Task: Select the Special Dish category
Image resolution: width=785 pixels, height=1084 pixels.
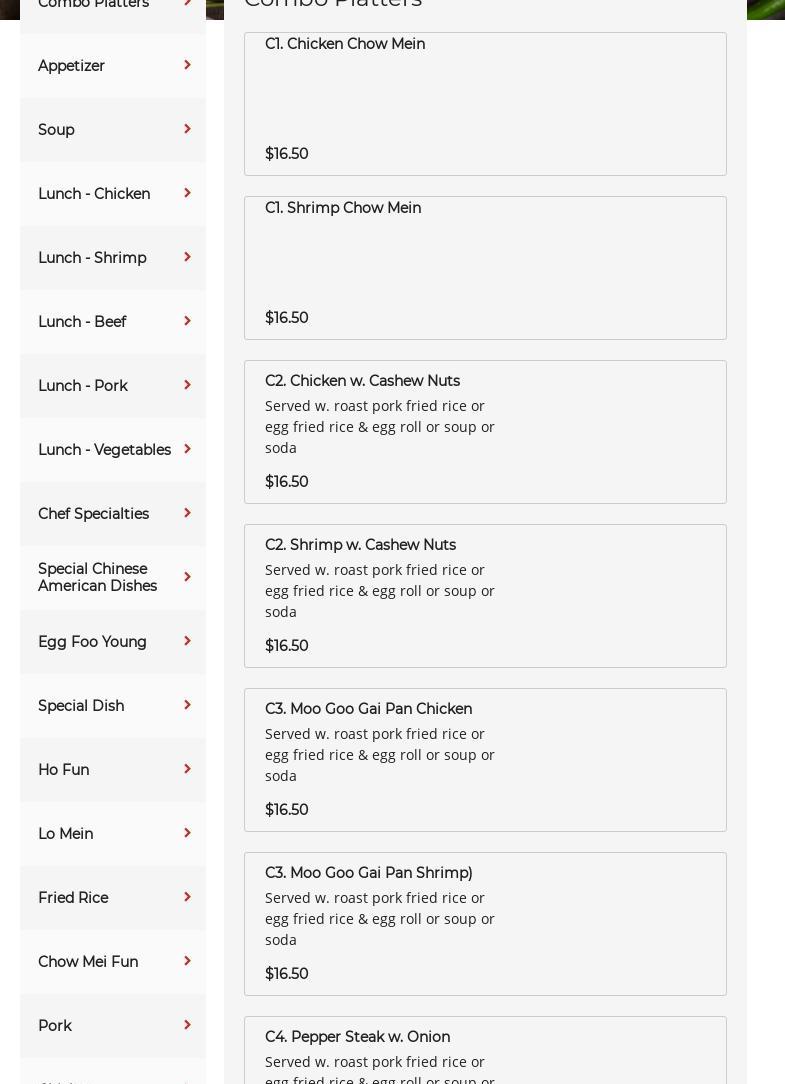Action: point(81,706)
